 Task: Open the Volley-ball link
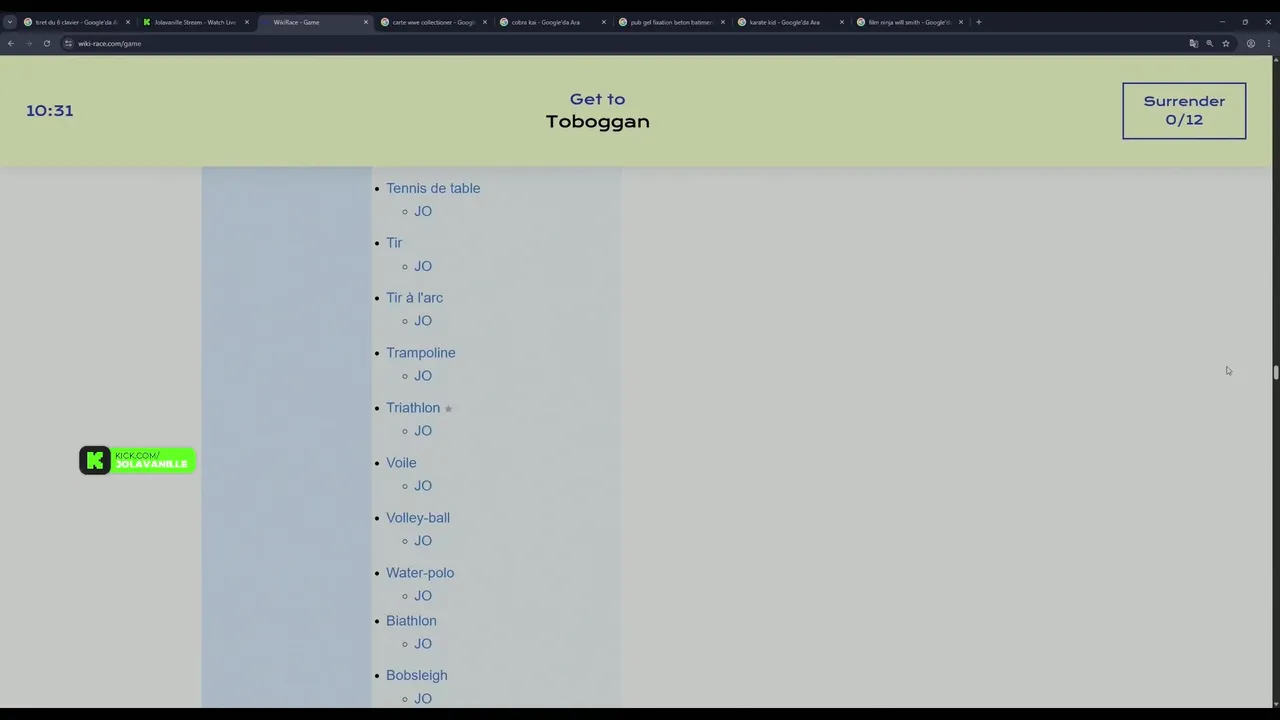(418, 518)
